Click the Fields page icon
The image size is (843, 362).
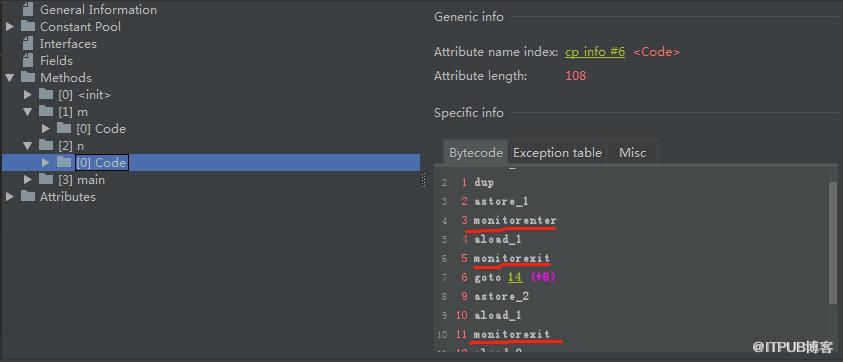28,60
